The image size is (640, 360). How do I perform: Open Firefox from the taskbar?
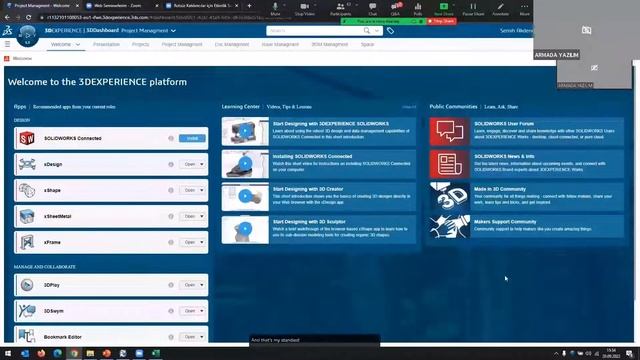41,353
